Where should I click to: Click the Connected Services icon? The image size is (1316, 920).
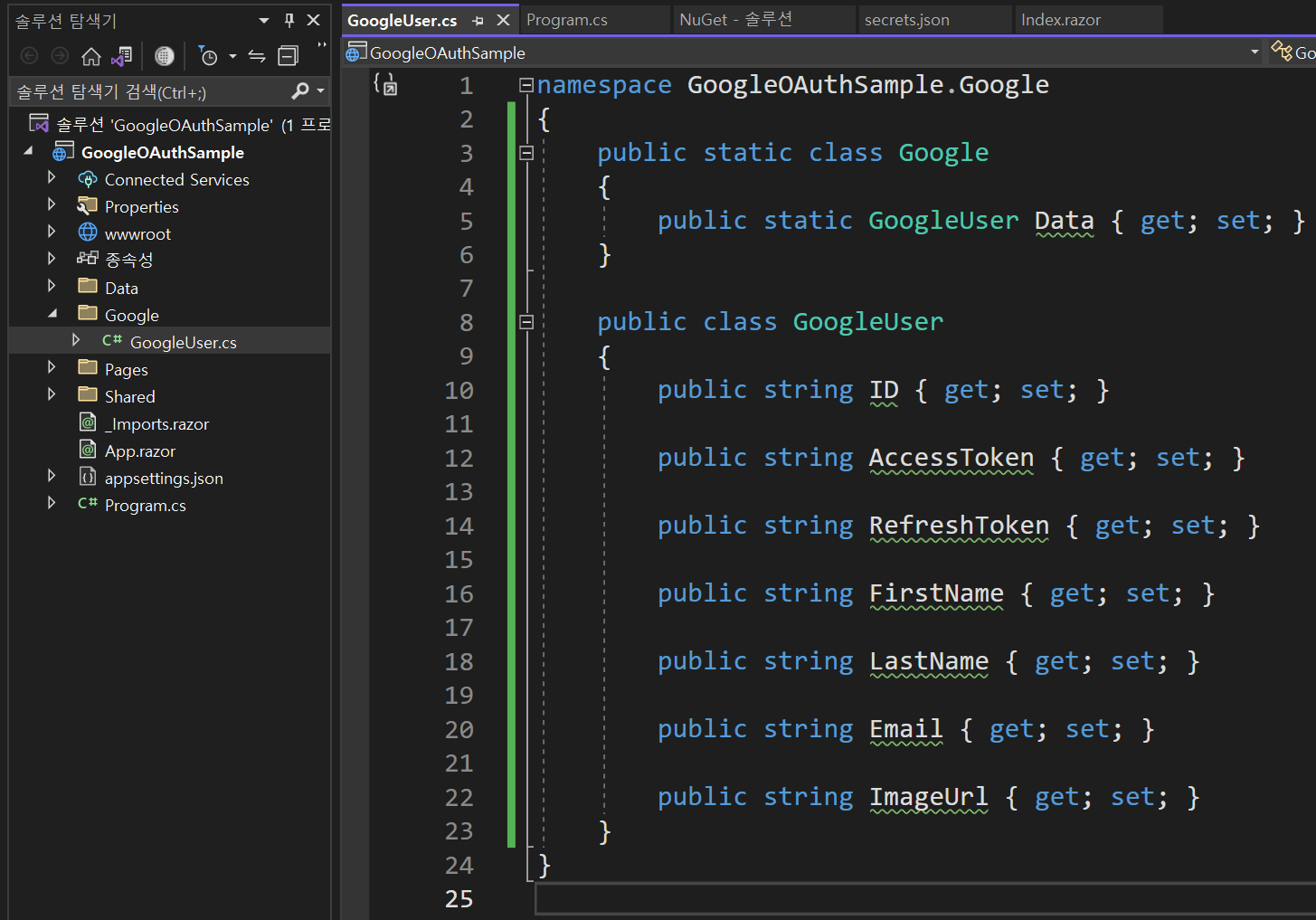point(88,179)
